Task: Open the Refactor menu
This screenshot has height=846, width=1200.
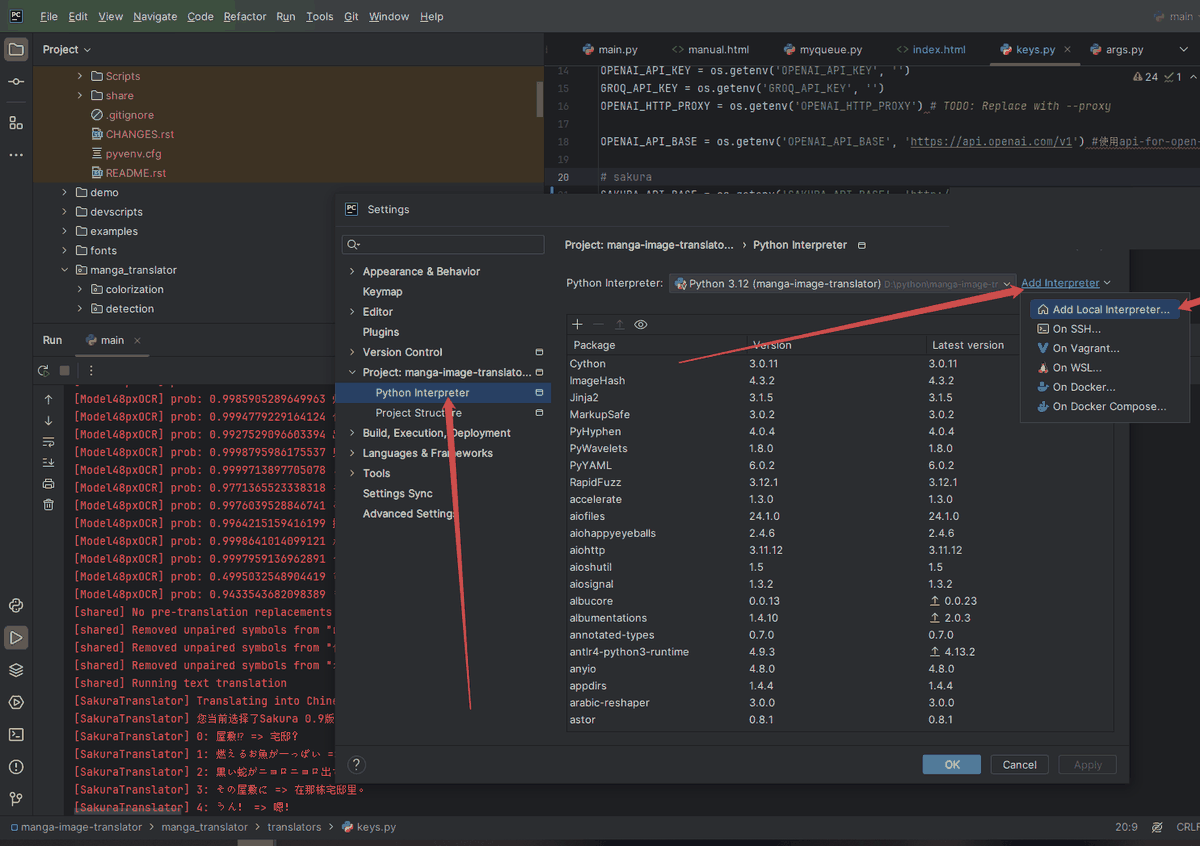Action: 245,17
